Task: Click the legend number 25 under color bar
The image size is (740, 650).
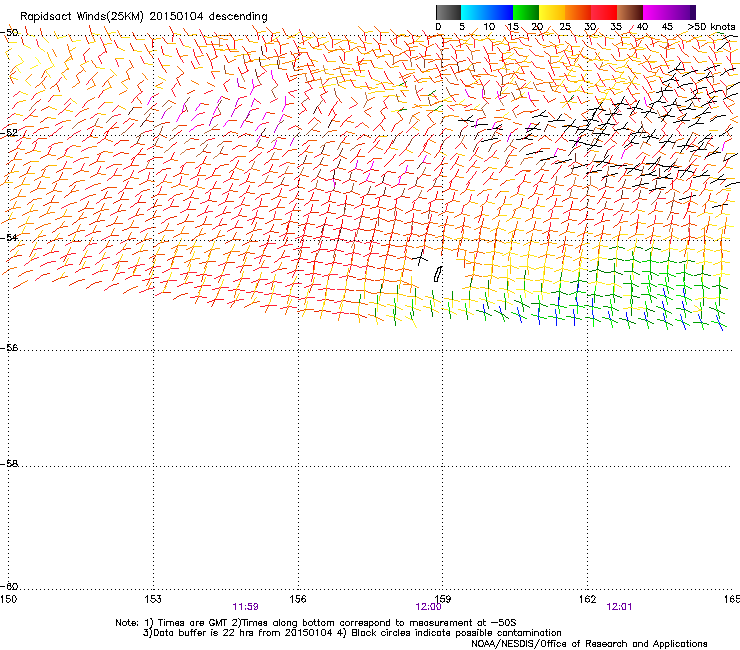Action: 565,27
